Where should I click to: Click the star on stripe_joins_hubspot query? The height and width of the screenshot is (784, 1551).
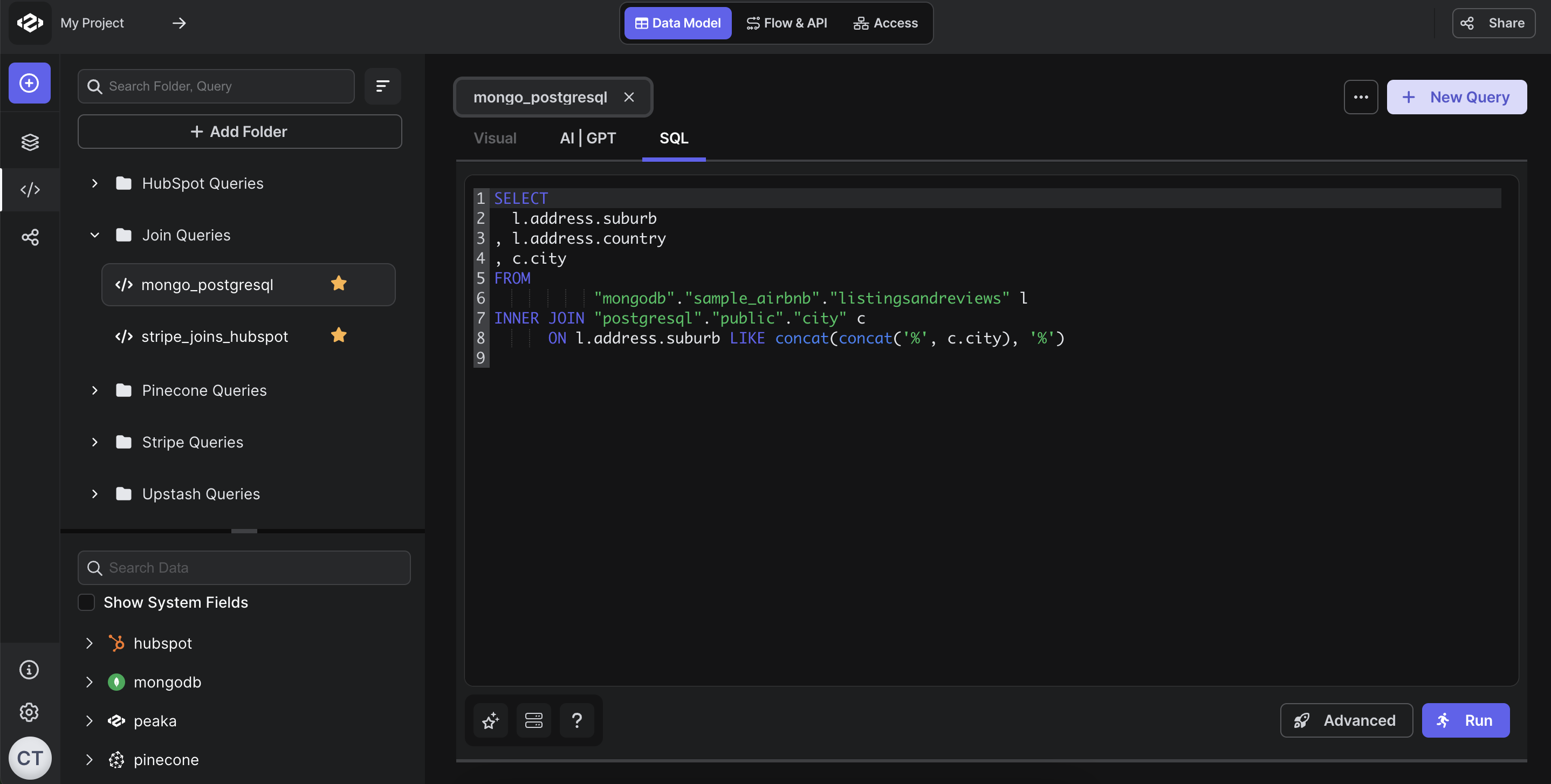point(339,335)
